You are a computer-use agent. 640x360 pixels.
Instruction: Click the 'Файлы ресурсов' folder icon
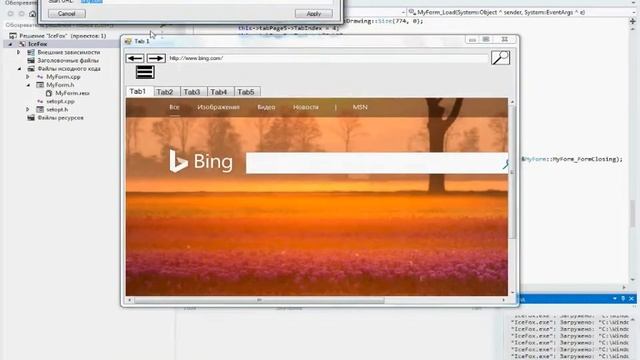click(x=31, y=118)
